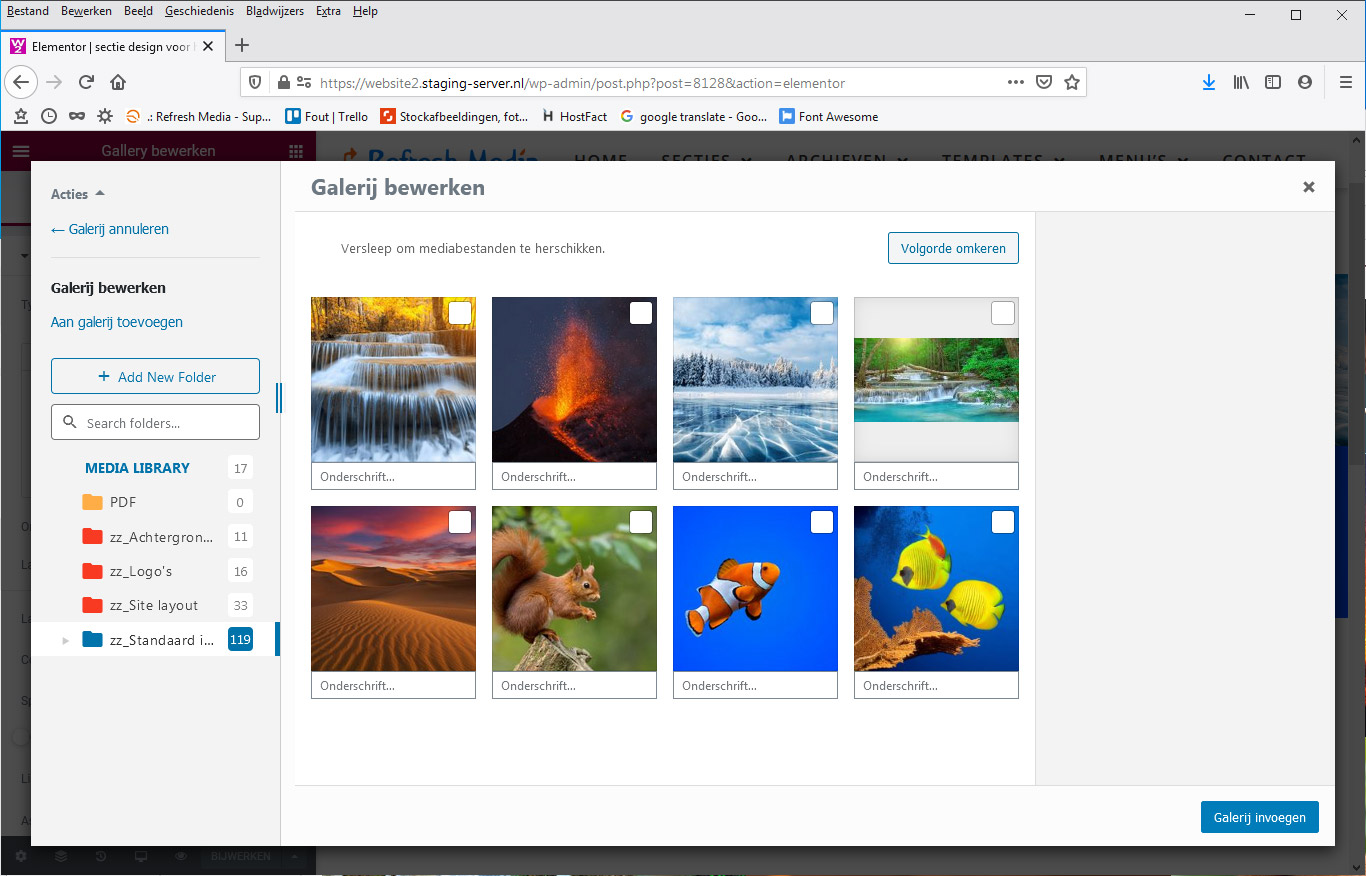
Task: Expand the zz_Standaard folder tree arrow
Action: pyautogui.click(x=66, y=640)
